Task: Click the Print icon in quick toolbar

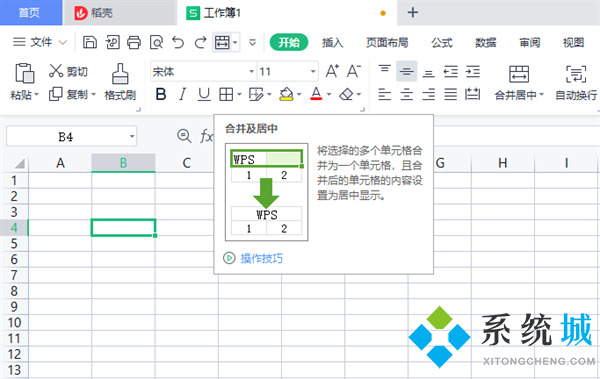Action: [134, 42]
